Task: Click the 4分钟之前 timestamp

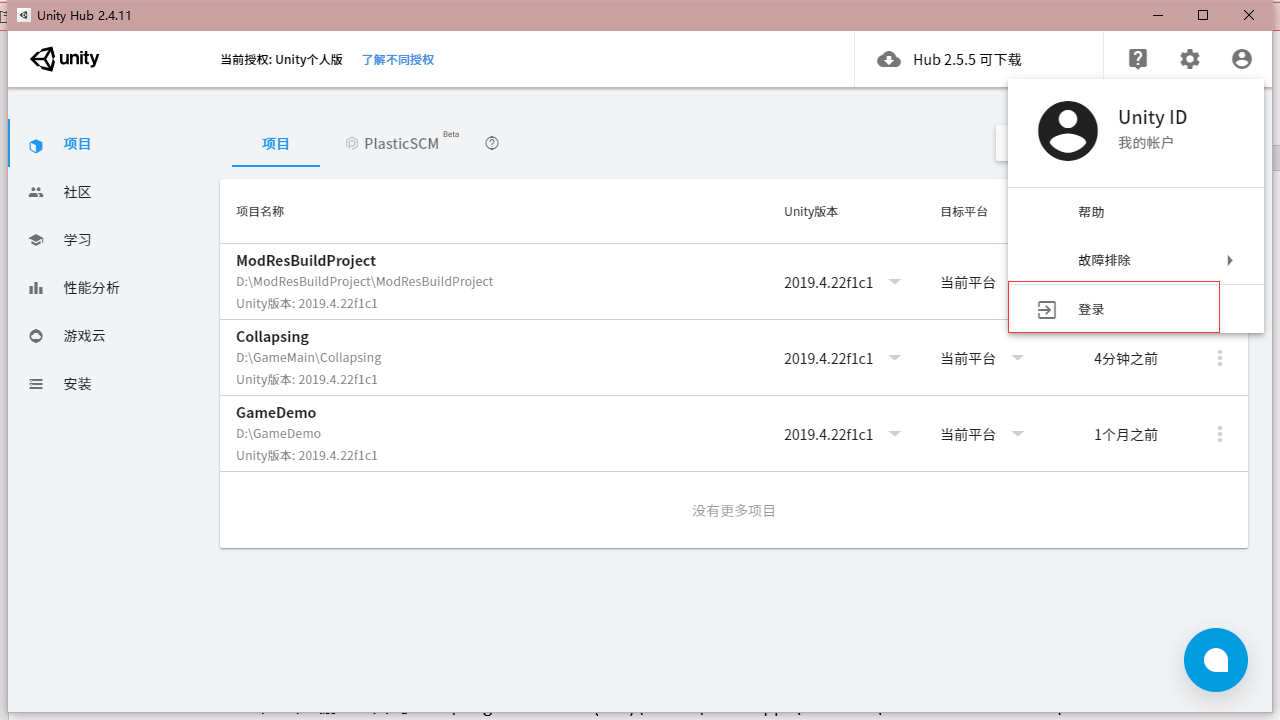Action: tap(1126, 358)
